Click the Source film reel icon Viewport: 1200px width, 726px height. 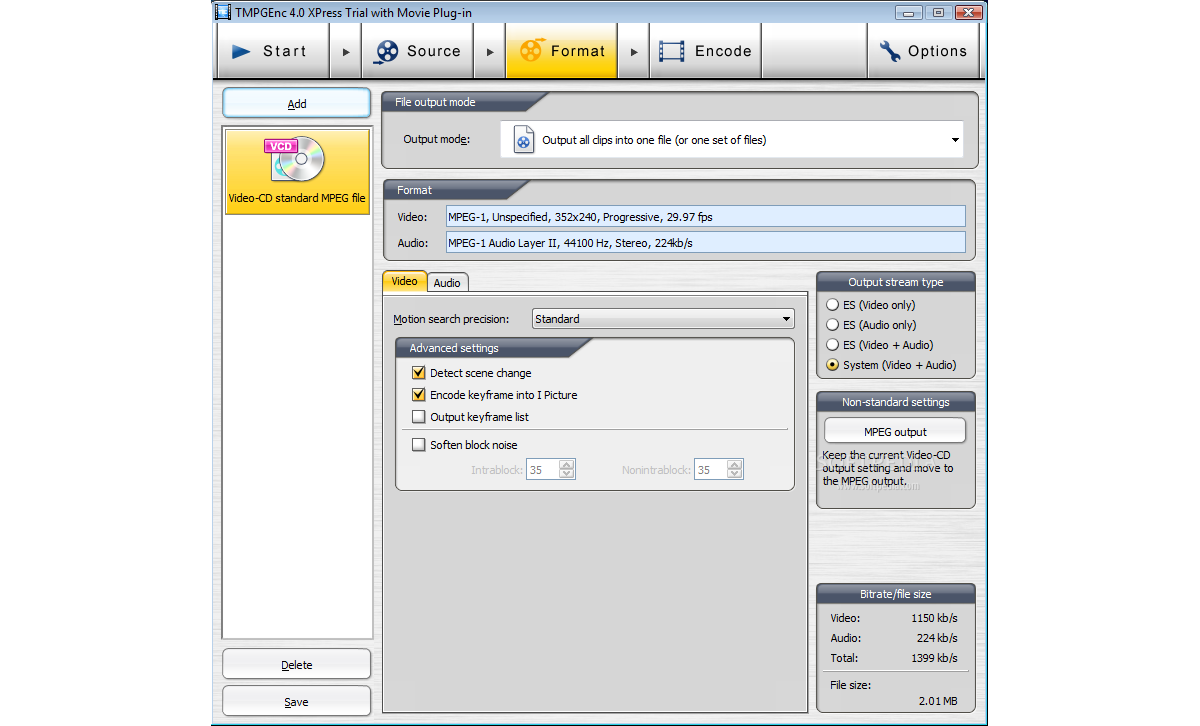click(386, 51)
